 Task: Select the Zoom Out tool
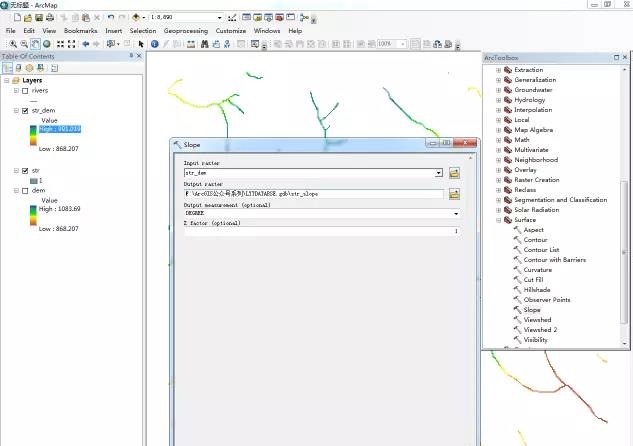[x=24, y=44]
